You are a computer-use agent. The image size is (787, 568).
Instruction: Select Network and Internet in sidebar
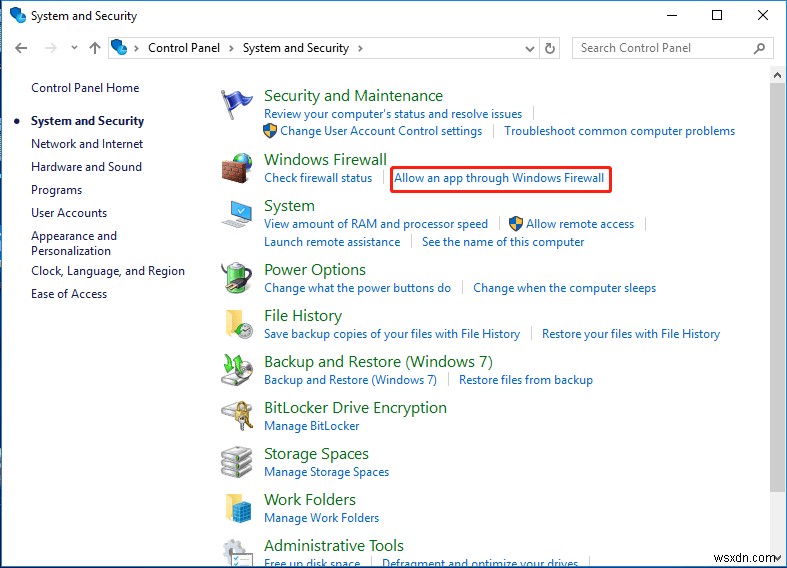[87, 144]
